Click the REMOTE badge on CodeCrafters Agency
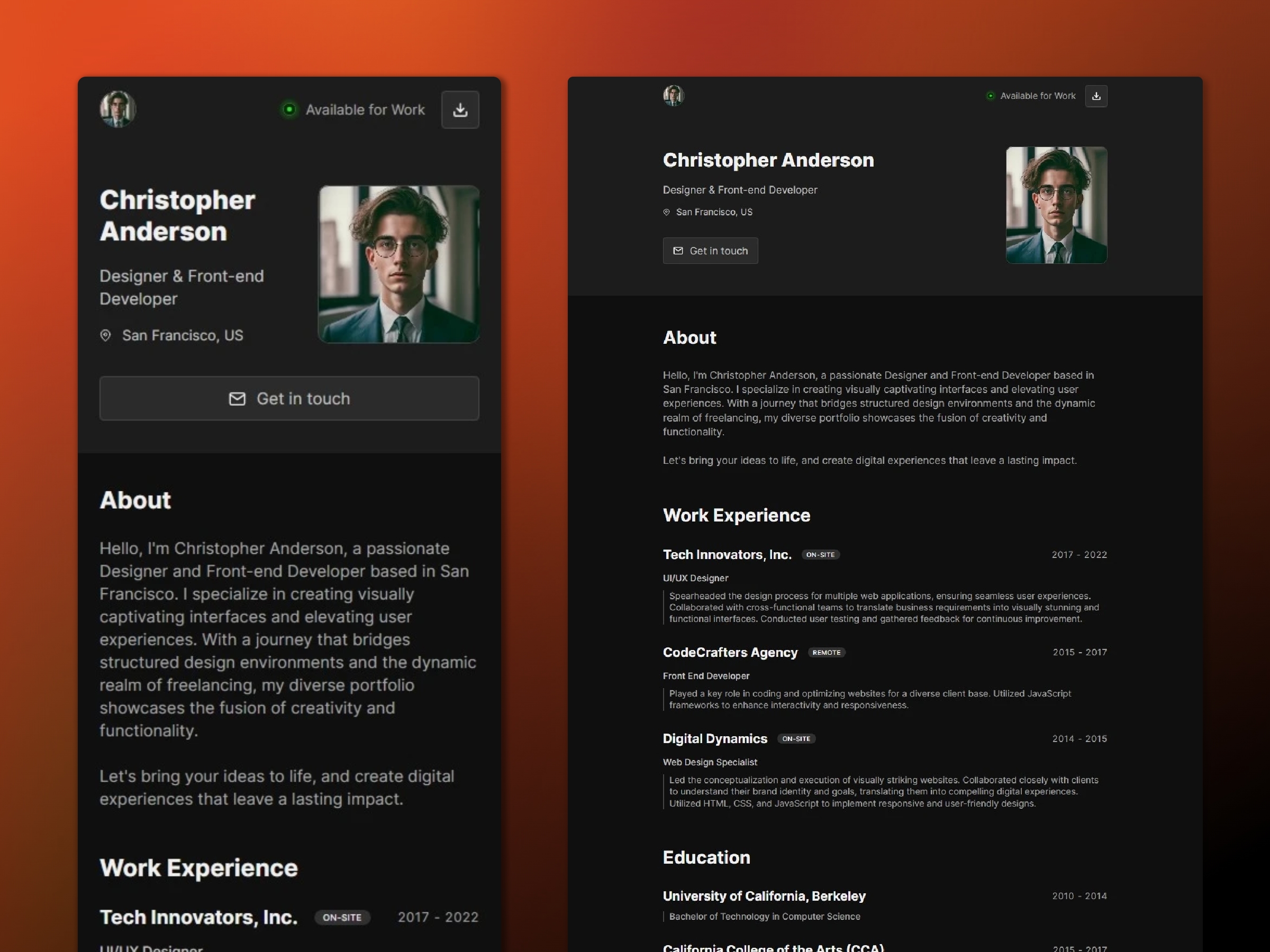 pyautogui.click(x=827, y=653)
